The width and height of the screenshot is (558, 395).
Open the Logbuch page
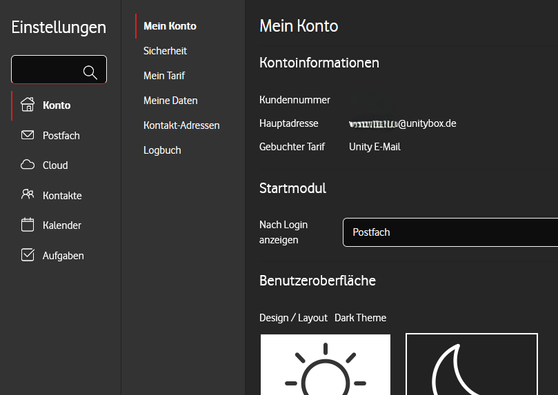[x=162, y=151]
